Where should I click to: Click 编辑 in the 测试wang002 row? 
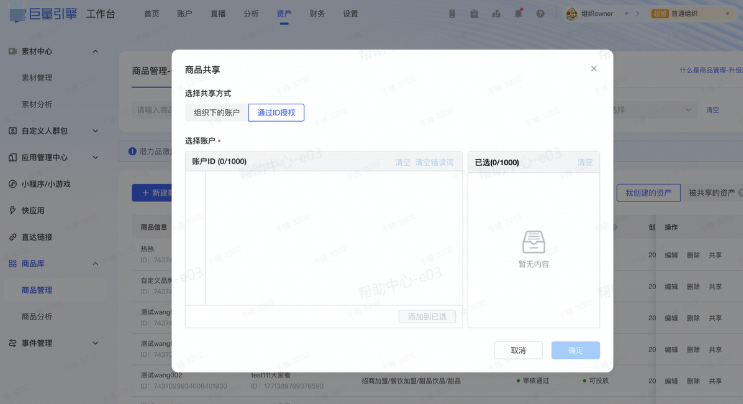click(671, 381)
